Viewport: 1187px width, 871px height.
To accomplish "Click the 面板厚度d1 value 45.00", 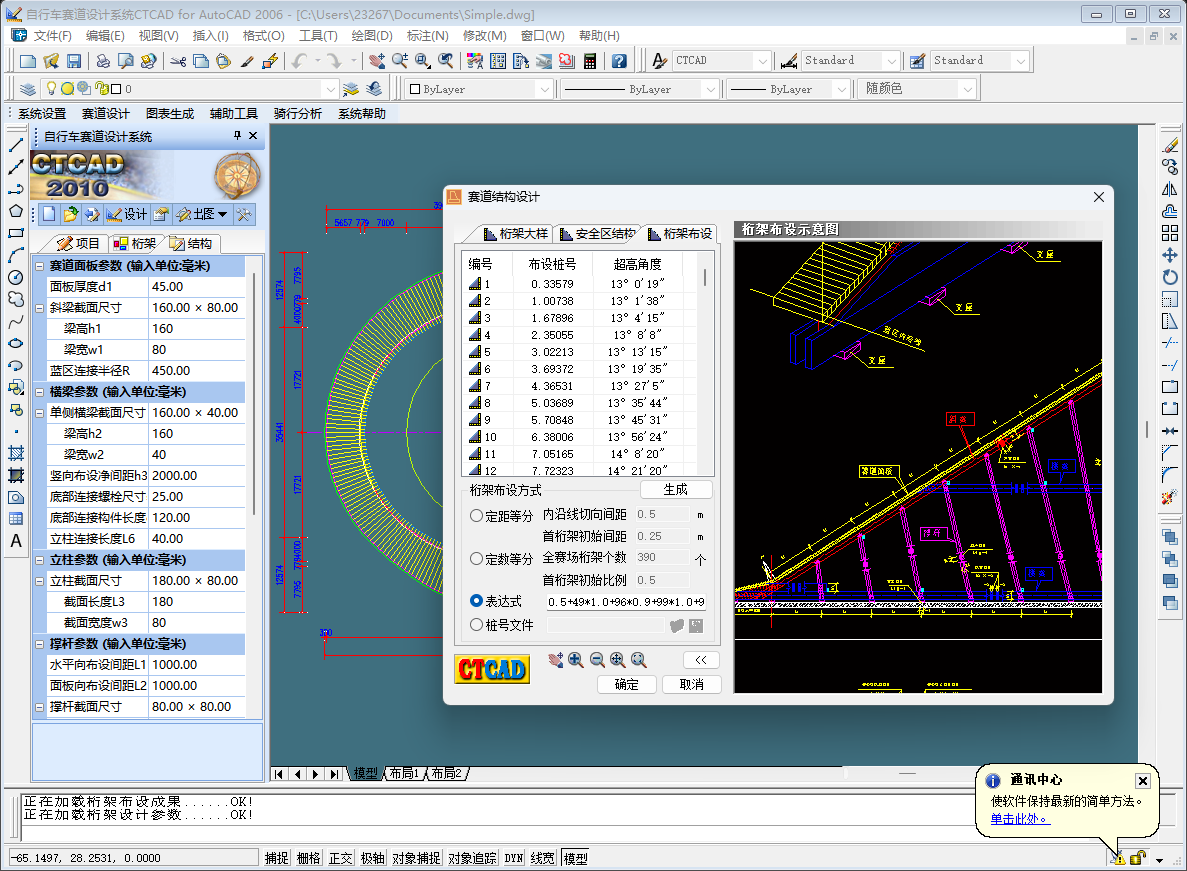I will [x=197, y=287].
